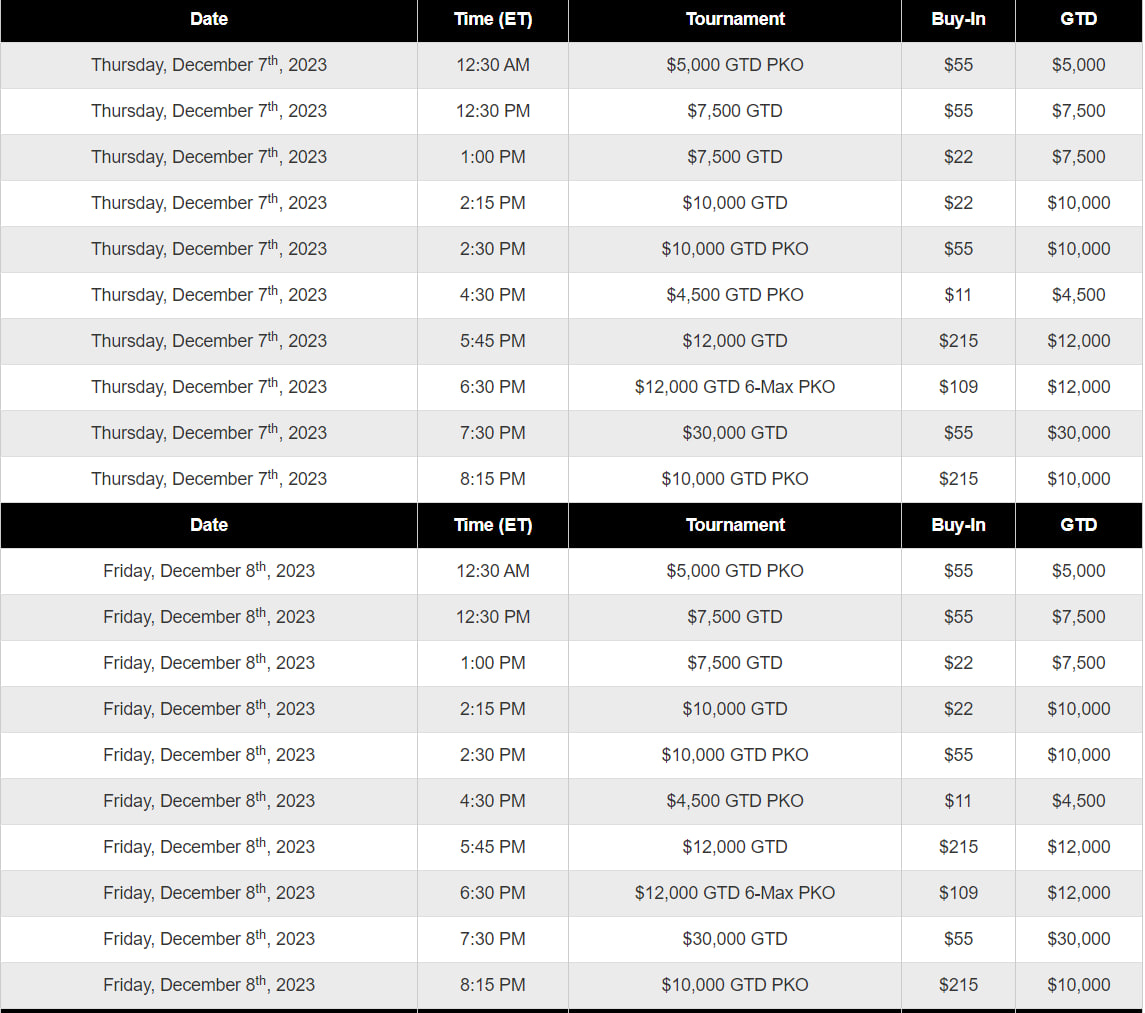
Task: Click the Tournament header above Thursday rows
Action: (x=735, y=19)
